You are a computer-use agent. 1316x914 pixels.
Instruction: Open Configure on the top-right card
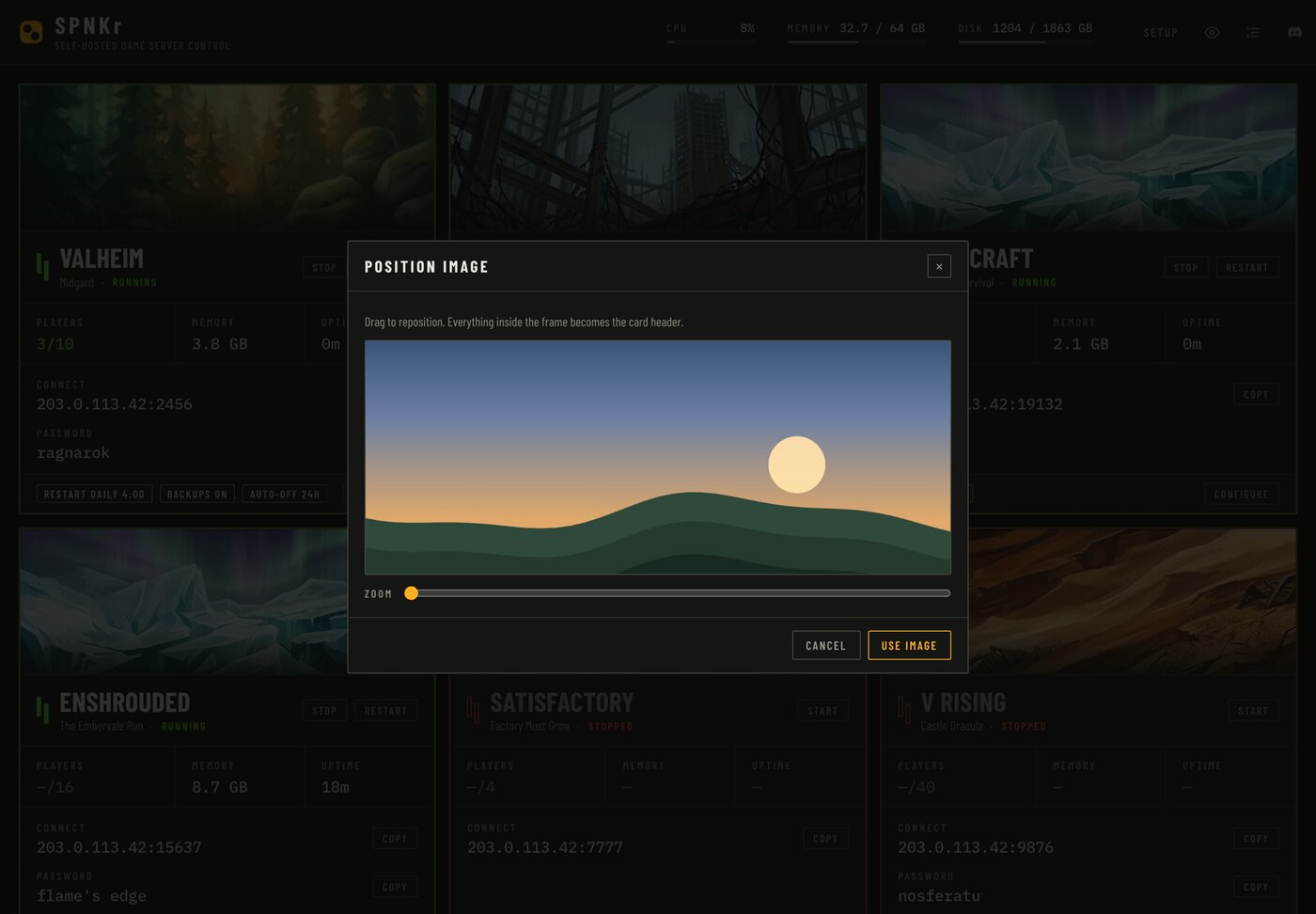click(x=1242, y=494)
